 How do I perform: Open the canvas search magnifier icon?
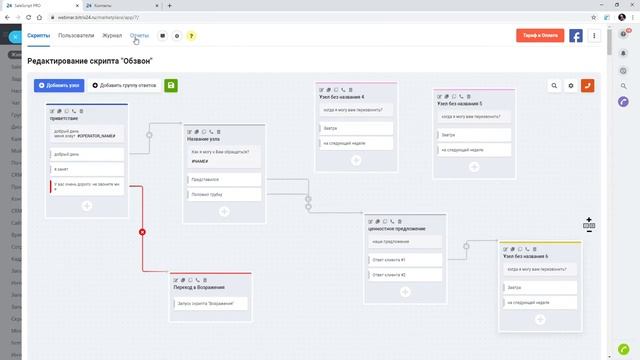(554, 86)
